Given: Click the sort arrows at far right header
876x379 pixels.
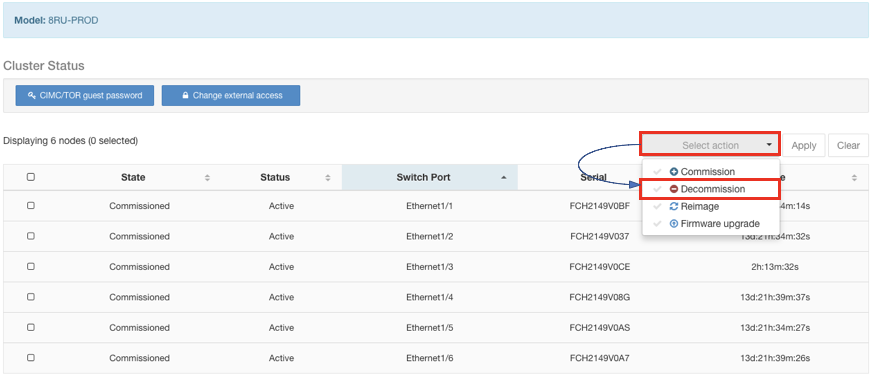Looking at the screenshot, I should click(854, 178).
